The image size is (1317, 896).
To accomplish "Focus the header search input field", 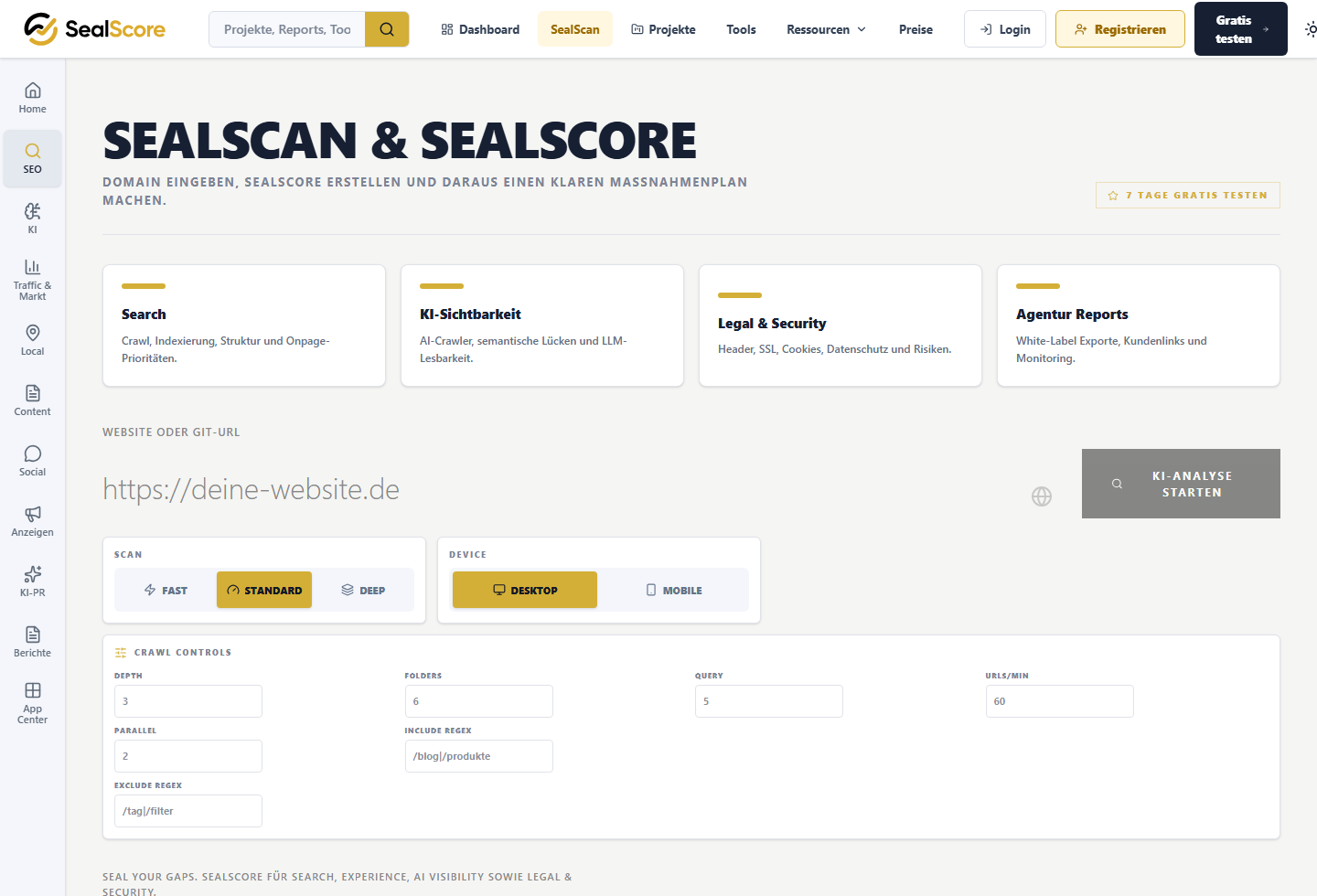I will pyautogui.click(x=287, y=29).
